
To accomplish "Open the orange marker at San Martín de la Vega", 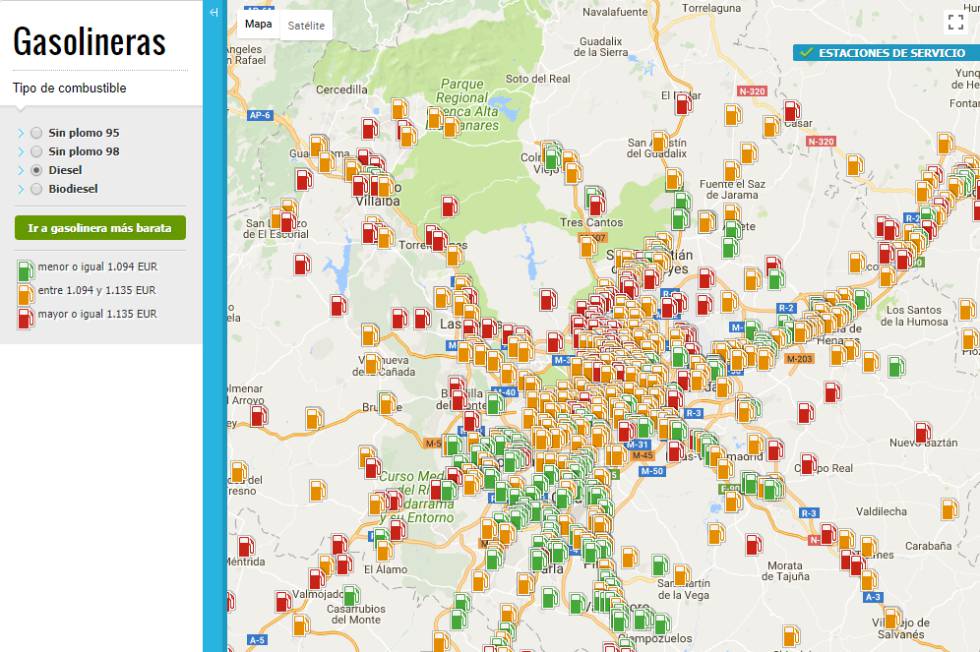I will tap(681, 574).
